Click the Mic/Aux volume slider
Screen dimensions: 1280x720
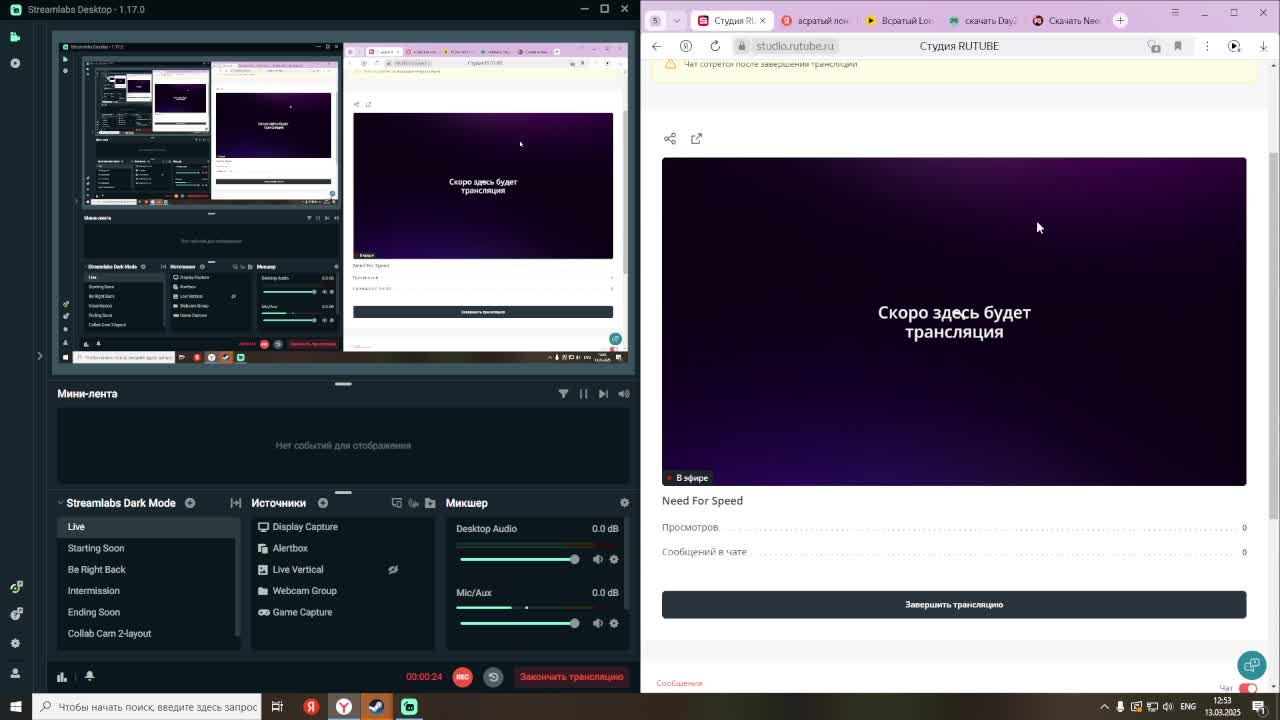point(519,623)
